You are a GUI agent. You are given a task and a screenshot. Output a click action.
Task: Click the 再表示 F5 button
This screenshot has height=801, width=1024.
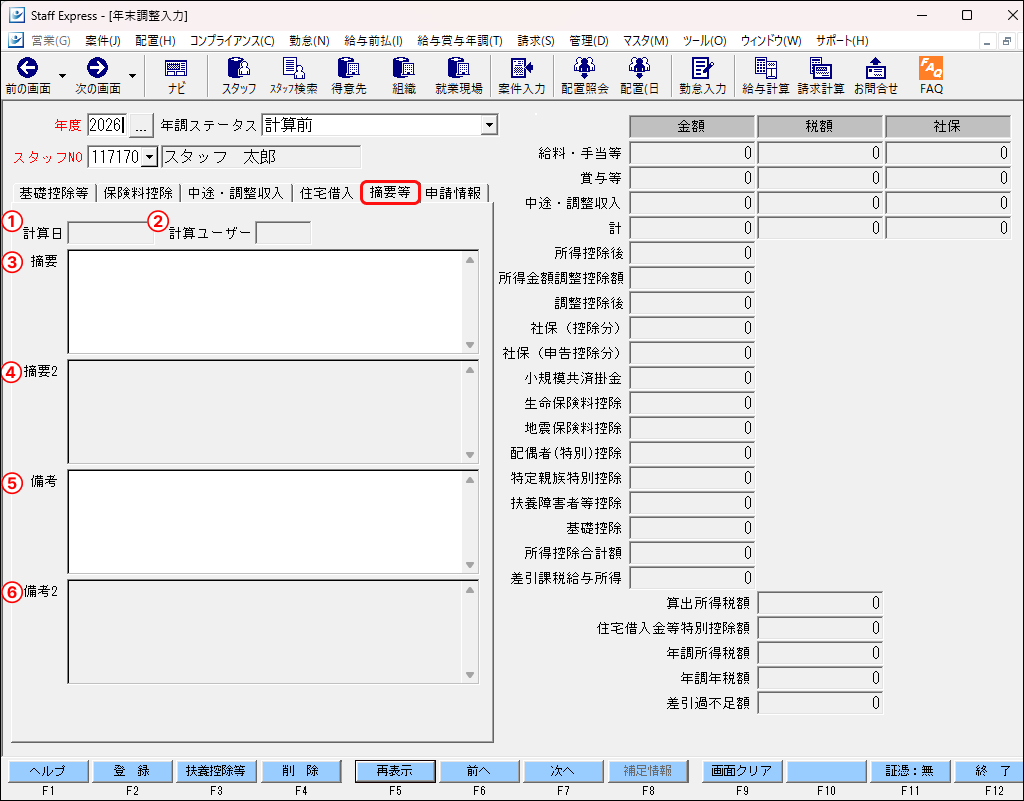pos(395,771)
